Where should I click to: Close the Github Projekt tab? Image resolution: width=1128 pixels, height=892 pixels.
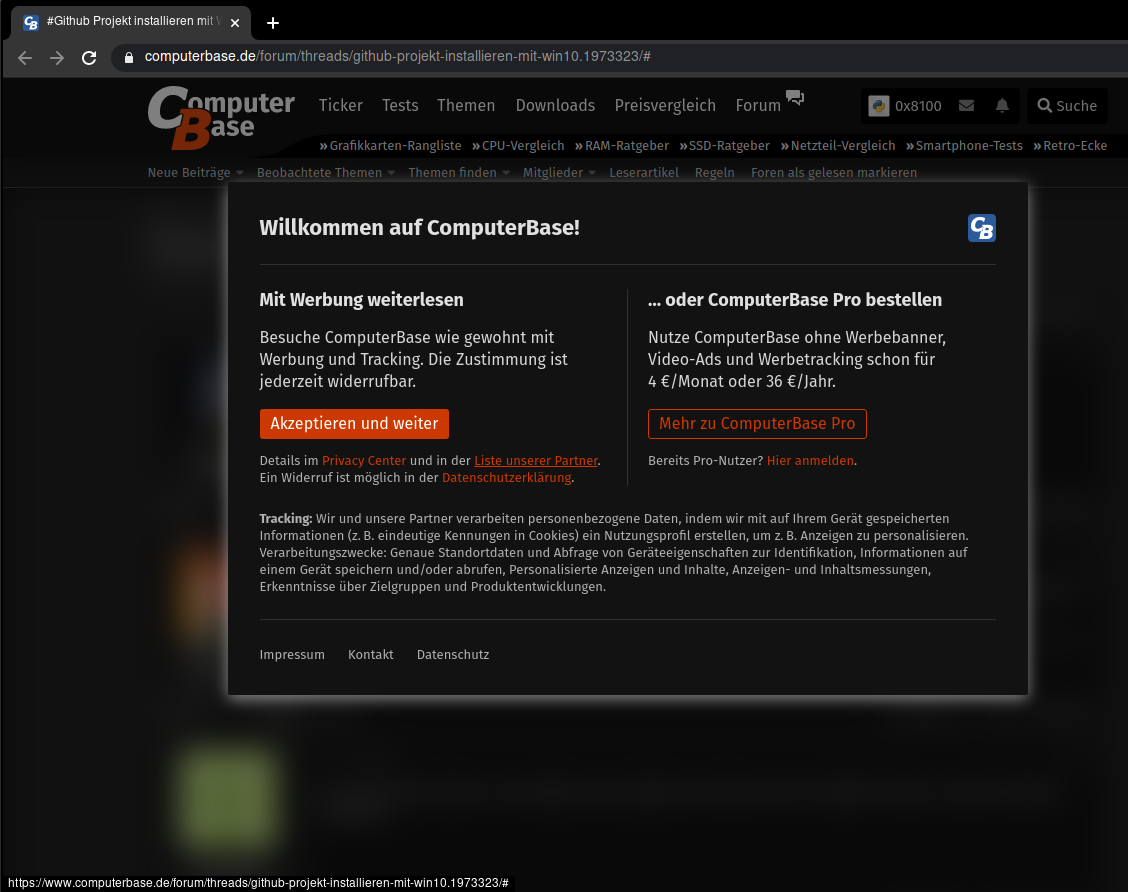coord(235,23)
